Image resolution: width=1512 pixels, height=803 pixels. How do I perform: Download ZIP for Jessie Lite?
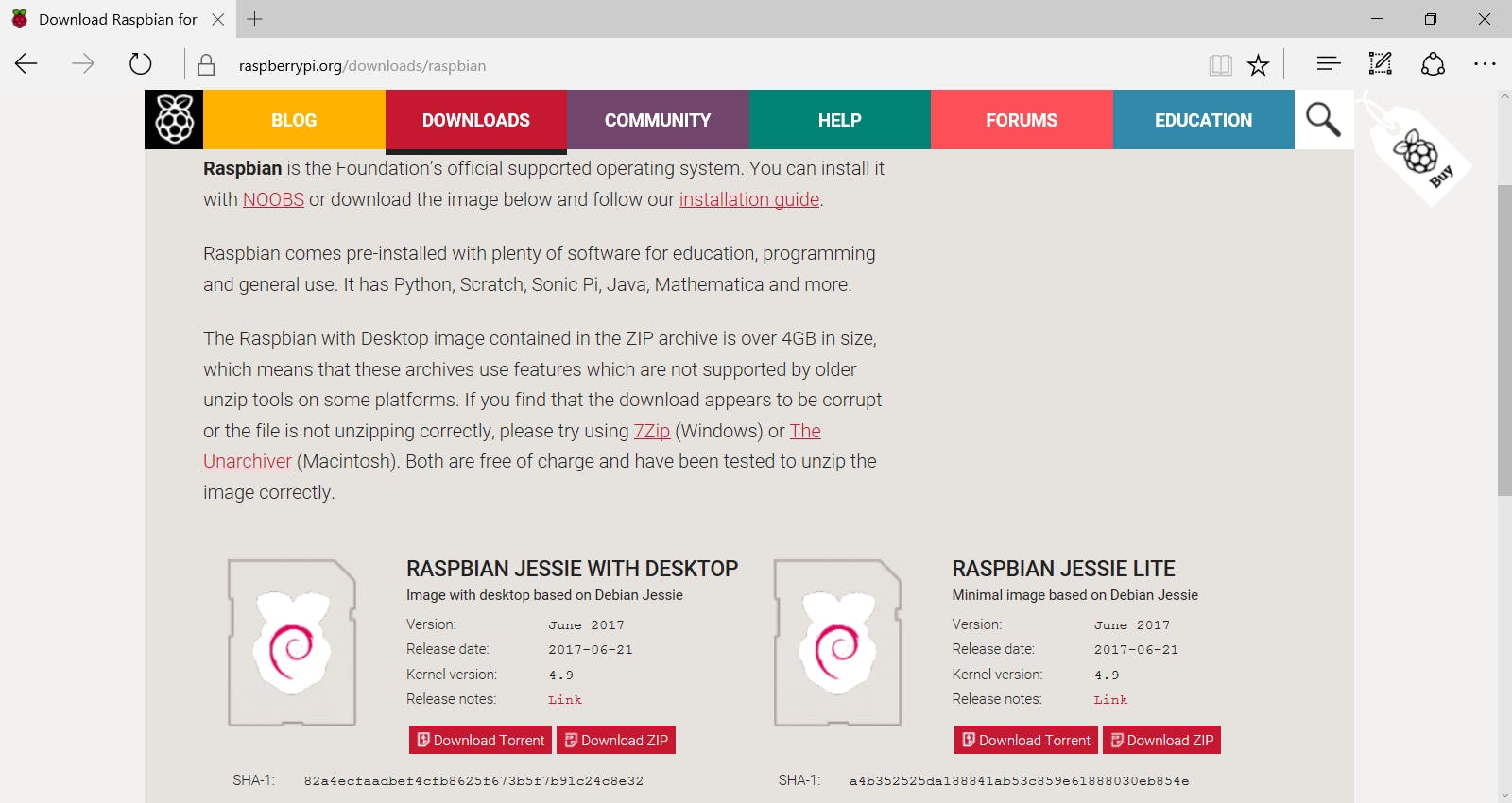coord(1161,740)
